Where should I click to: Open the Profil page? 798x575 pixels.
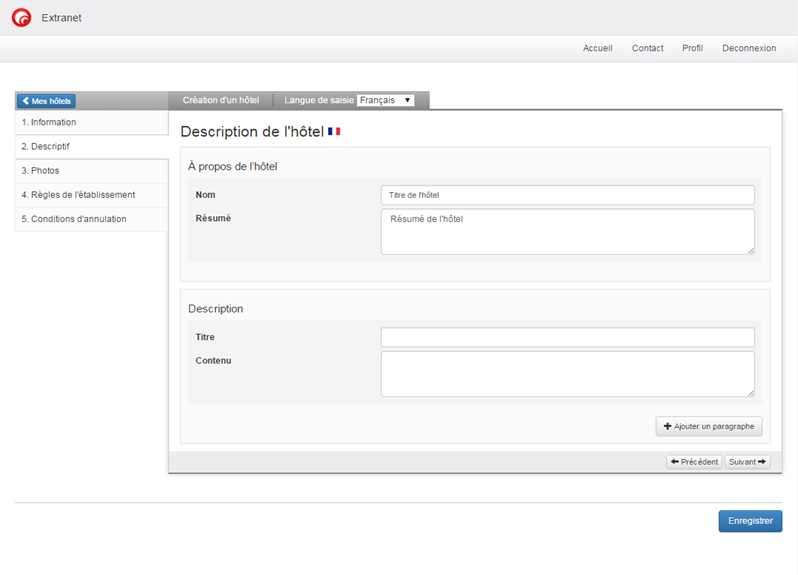pyautogui.click(x=692, y=48)
